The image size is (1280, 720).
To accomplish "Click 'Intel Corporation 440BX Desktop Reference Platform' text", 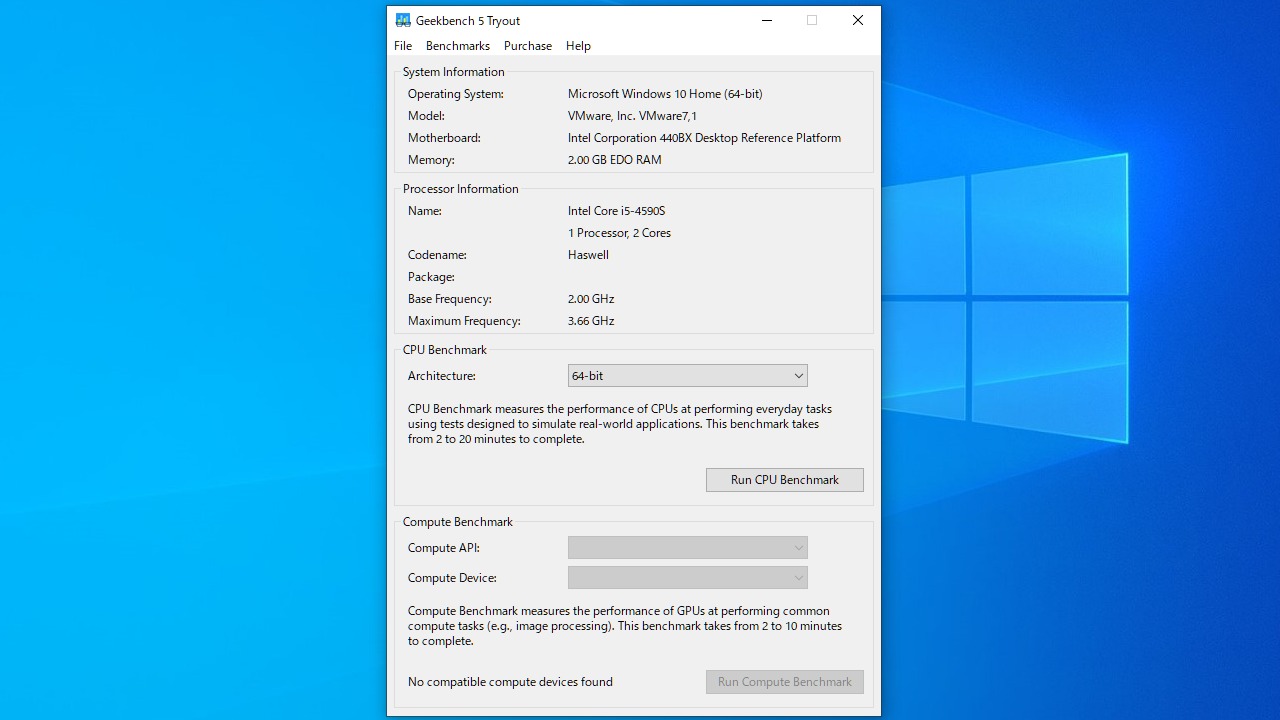I will (704, 138).
